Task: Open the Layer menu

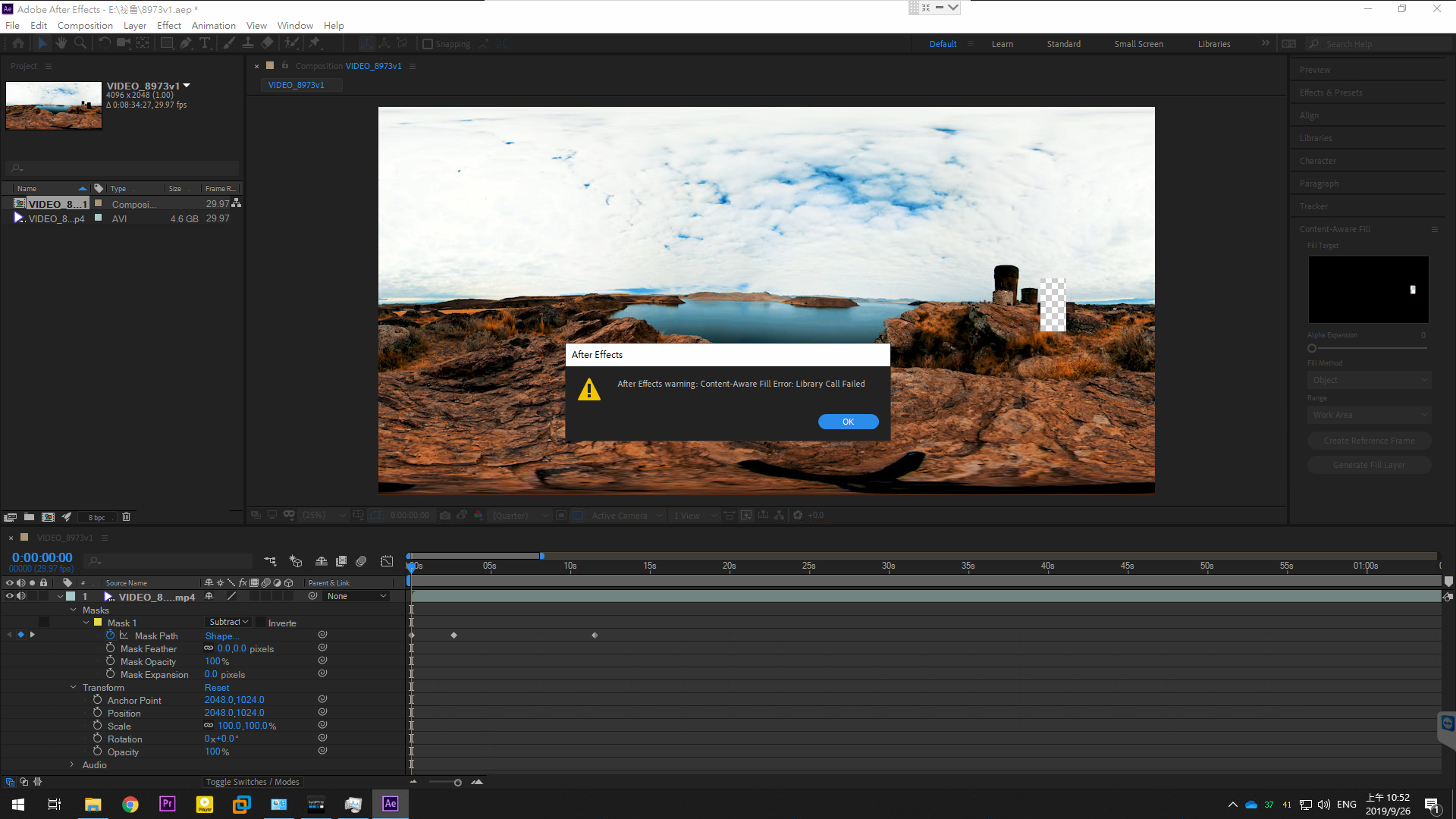Action: pyautogui.click(x=135, y=25)
